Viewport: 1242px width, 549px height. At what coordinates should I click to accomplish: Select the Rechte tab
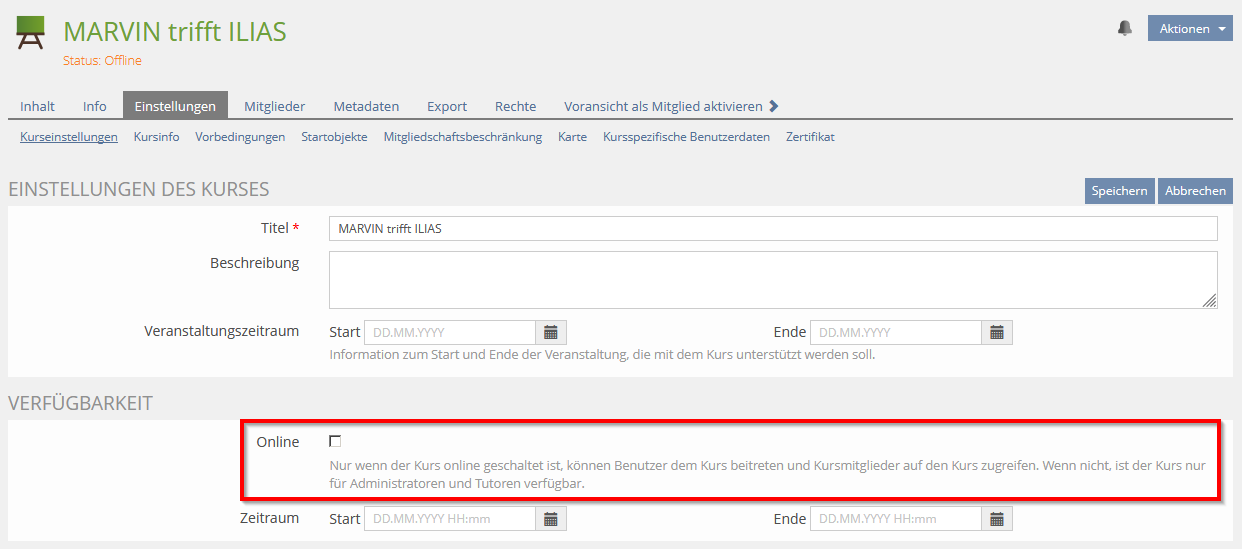[x=515, y=106]
